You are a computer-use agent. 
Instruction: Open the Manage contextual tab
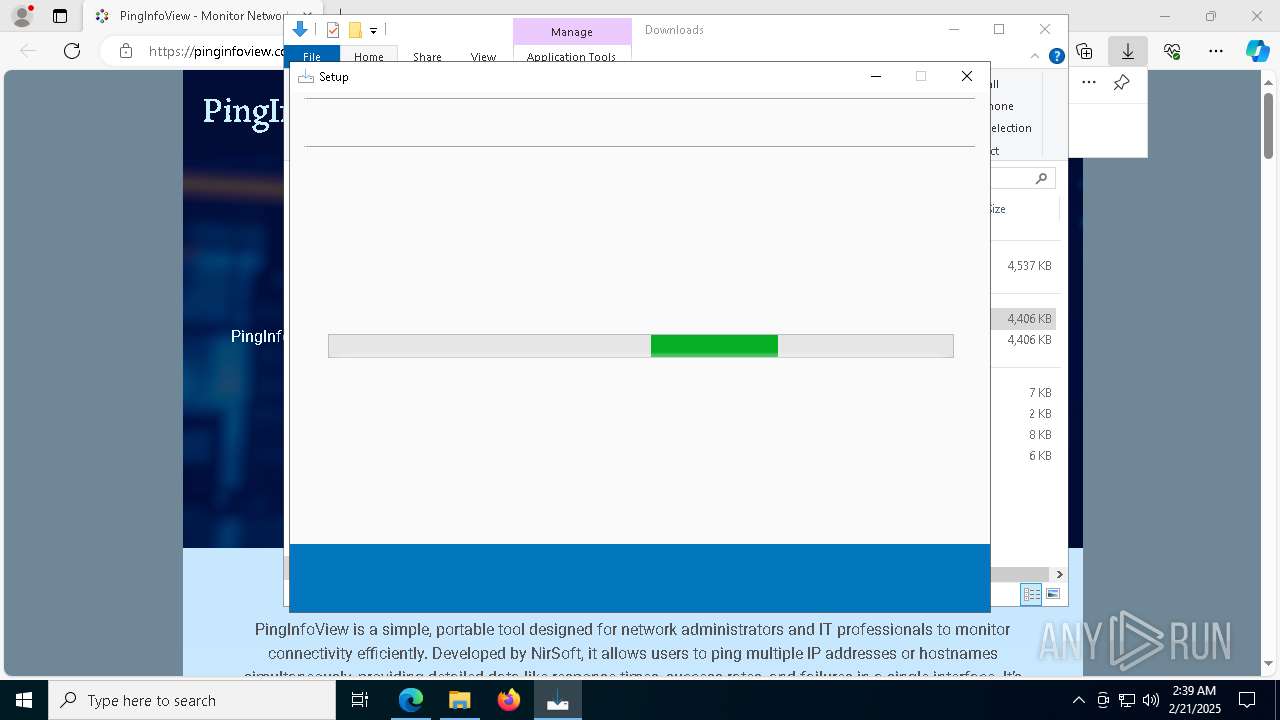[572, 32]
